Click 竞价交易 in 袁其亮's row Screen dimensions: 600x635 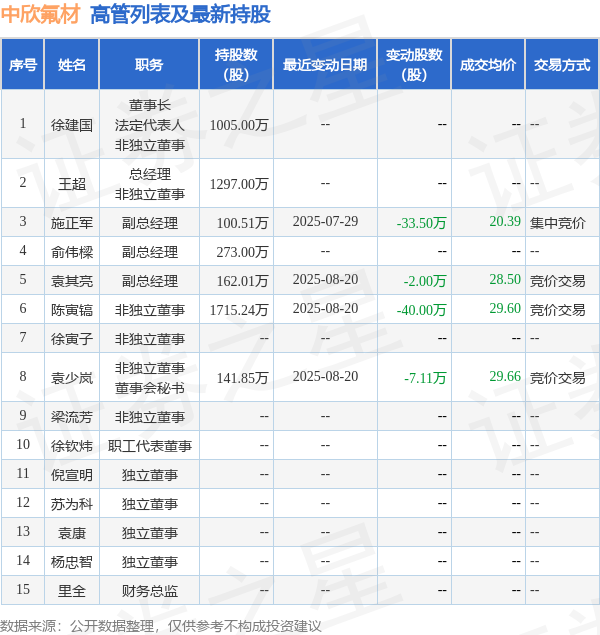coord(557,281)
